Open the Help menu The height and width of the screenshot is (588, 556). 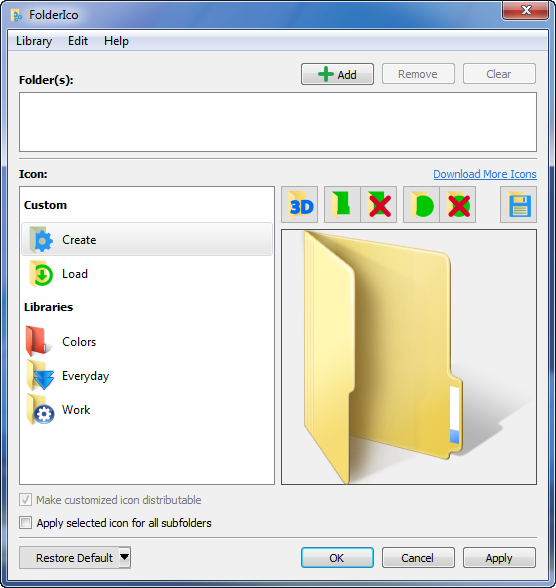(x=116, y=41)
